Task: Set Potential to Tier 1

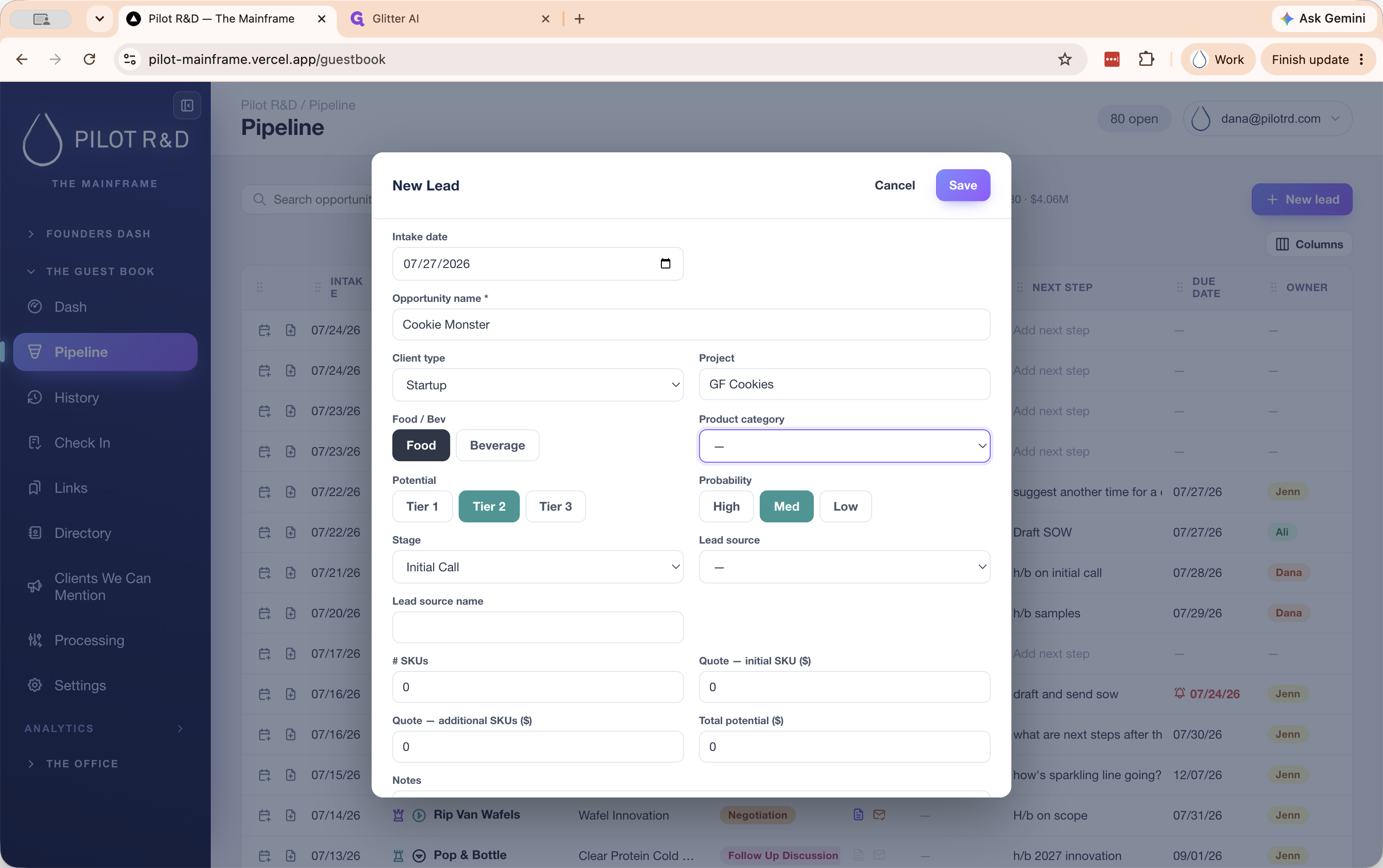Action: tap(422, 506)
